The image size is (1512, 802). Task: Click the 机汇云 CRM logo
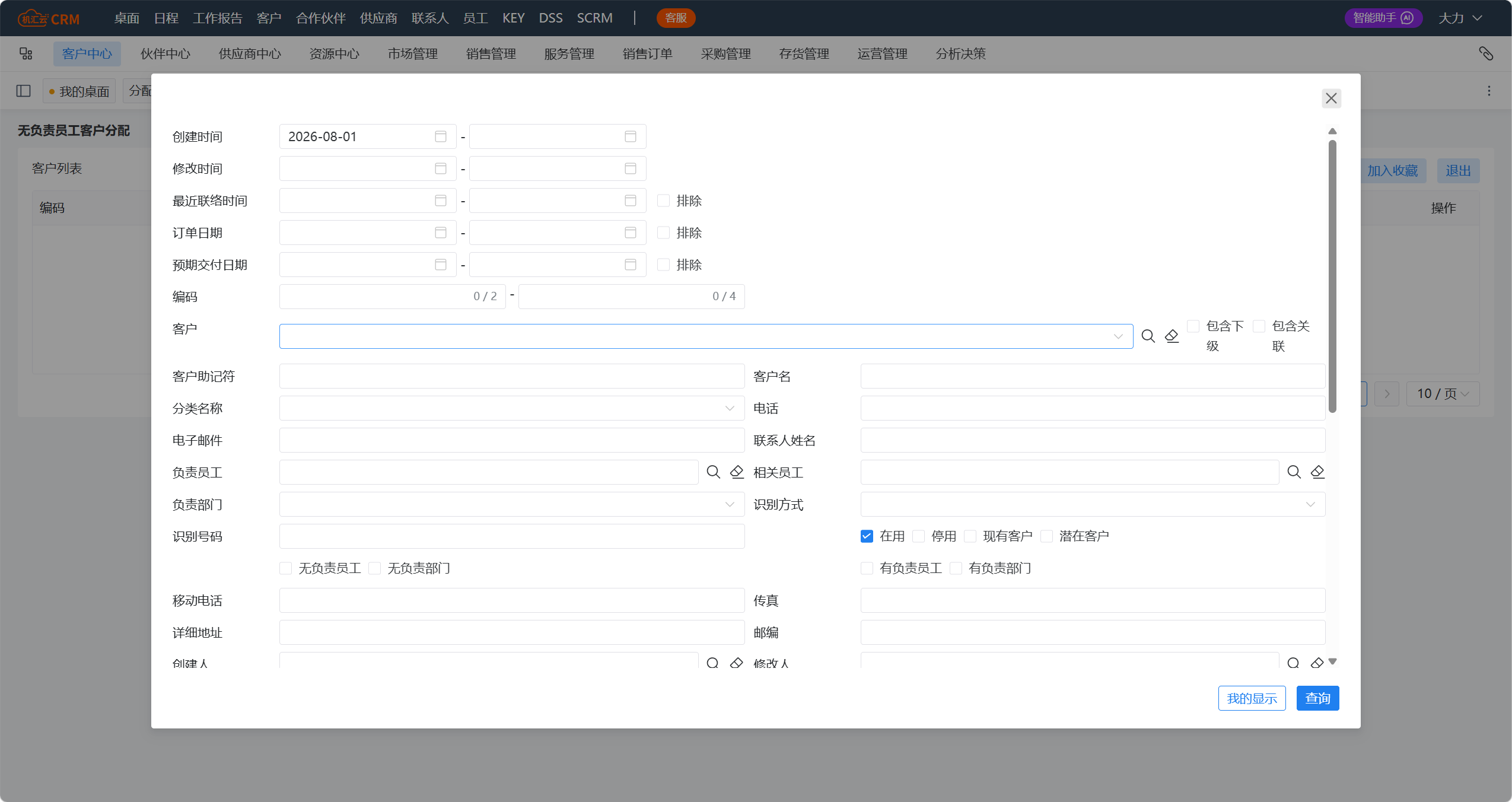pyautogui.click(x=49, y=18)
